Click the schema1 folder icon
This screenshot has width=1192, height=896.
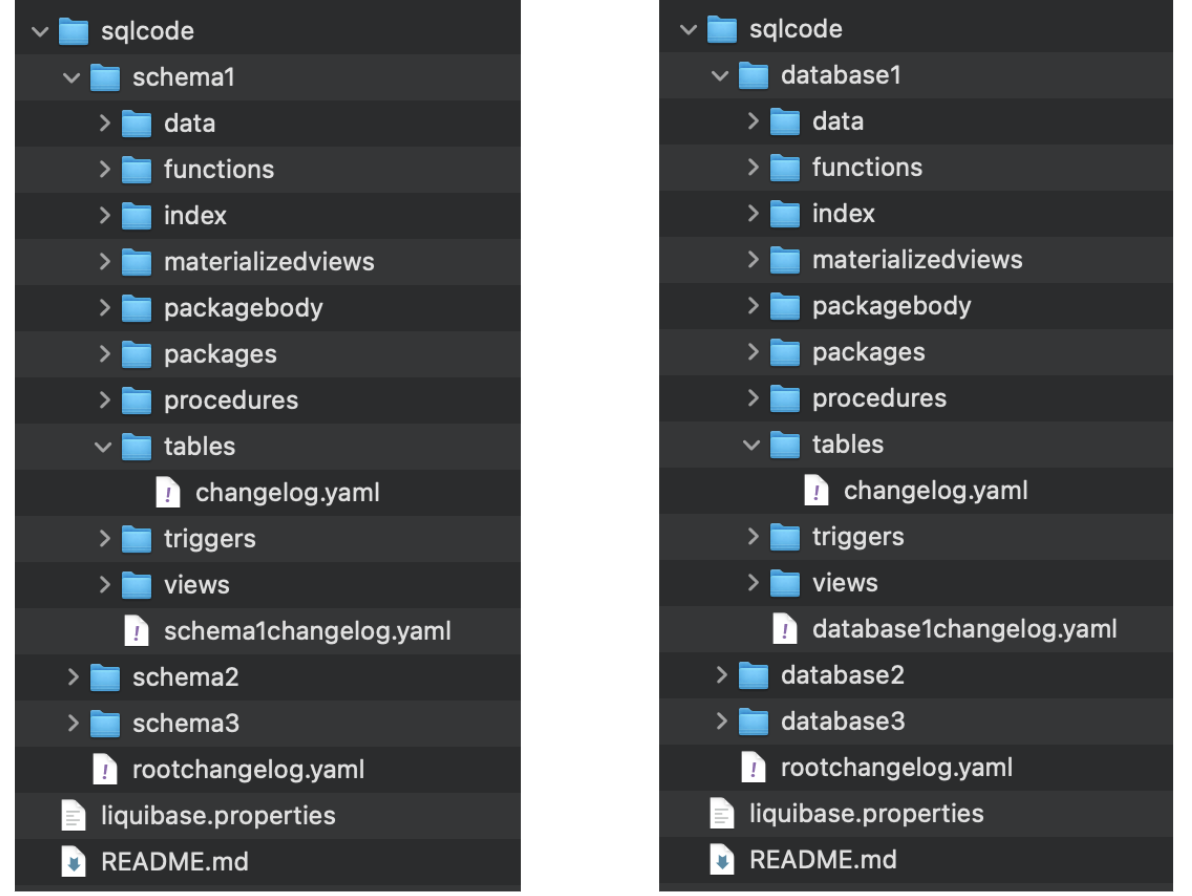pos(105,77)
